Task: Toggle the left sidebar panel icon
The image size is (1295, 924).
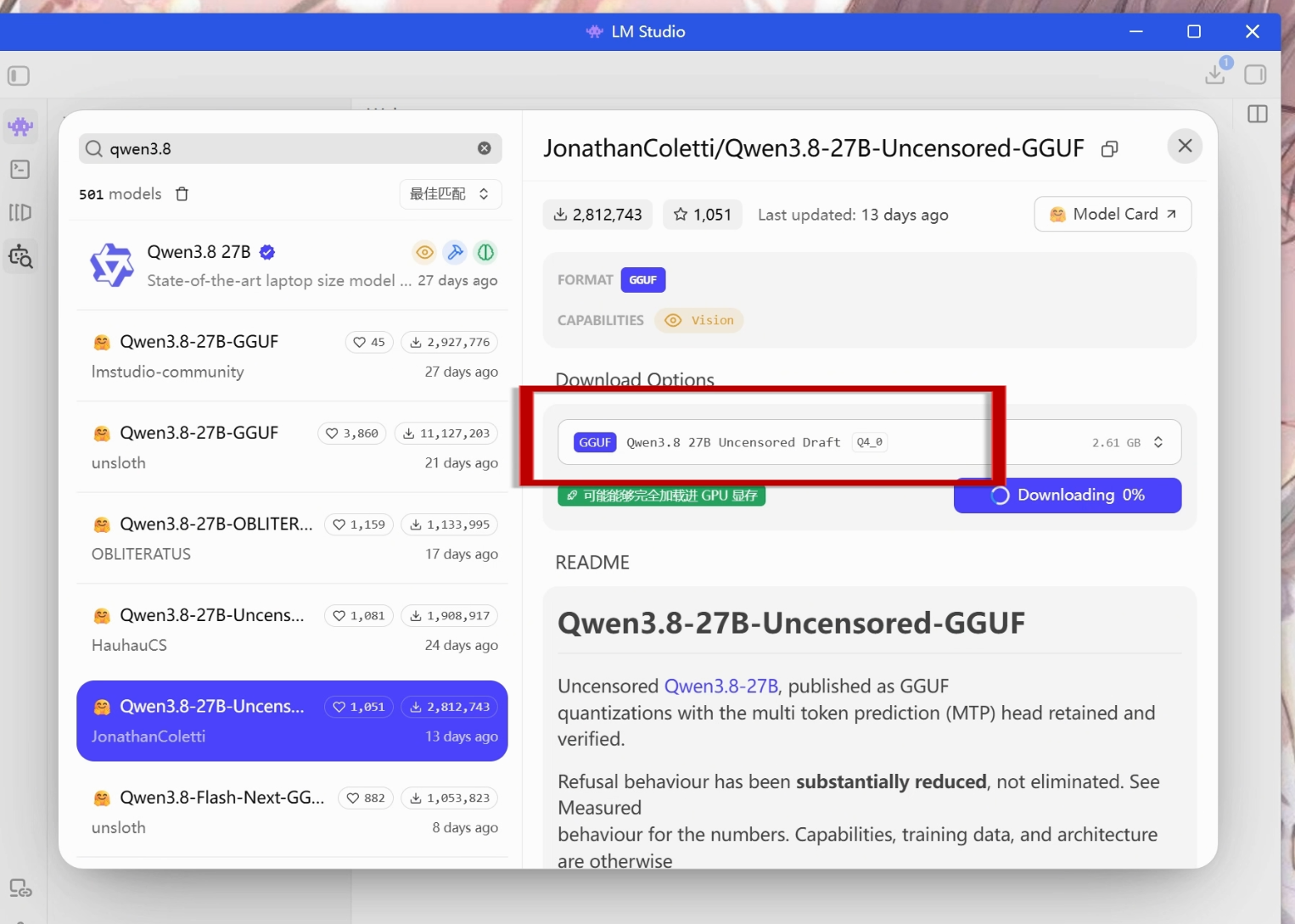Action: (19, 76)
